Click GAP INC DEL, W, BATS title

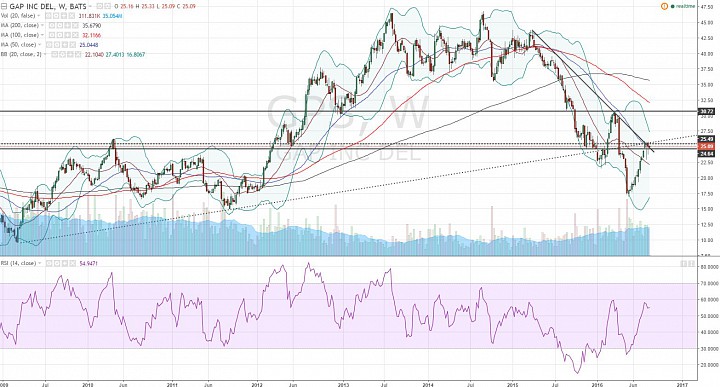[48, 6]
